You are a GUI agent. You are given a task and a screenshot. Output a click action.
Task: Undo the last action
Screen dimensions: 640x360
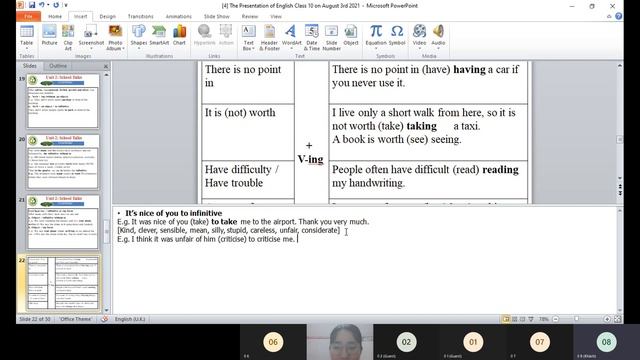pos(42,5)
